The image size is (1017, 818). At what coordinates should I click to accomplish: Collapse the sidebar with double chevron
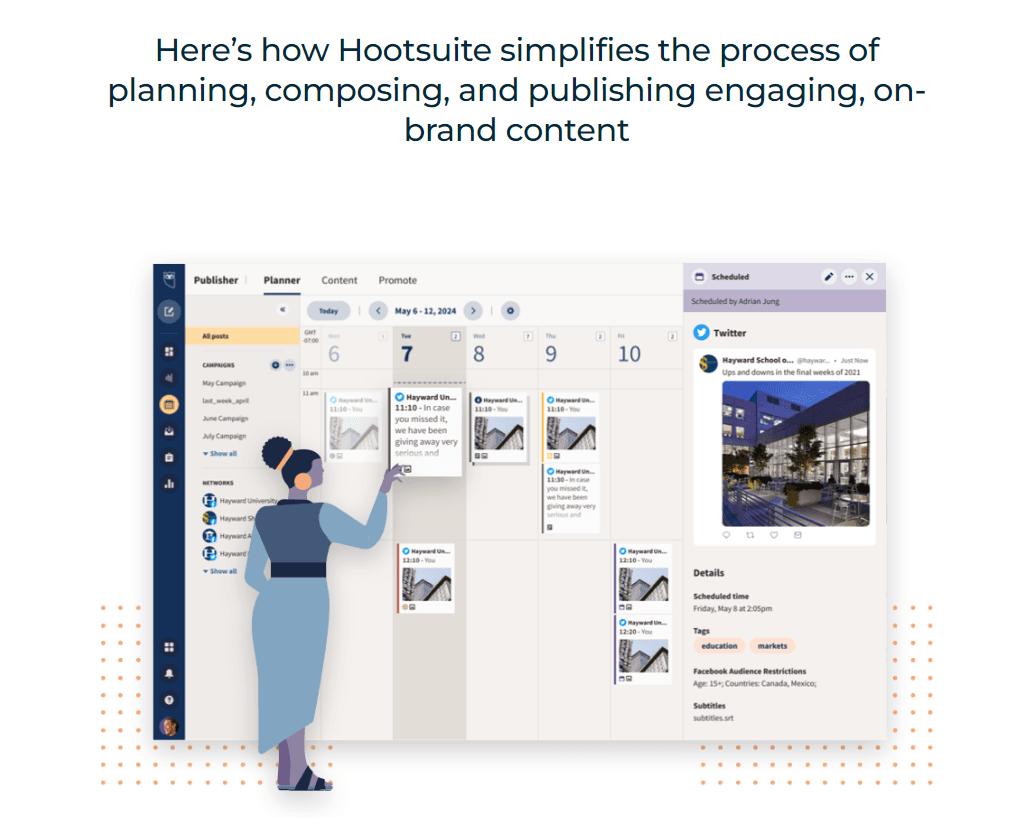click(282, 311)
